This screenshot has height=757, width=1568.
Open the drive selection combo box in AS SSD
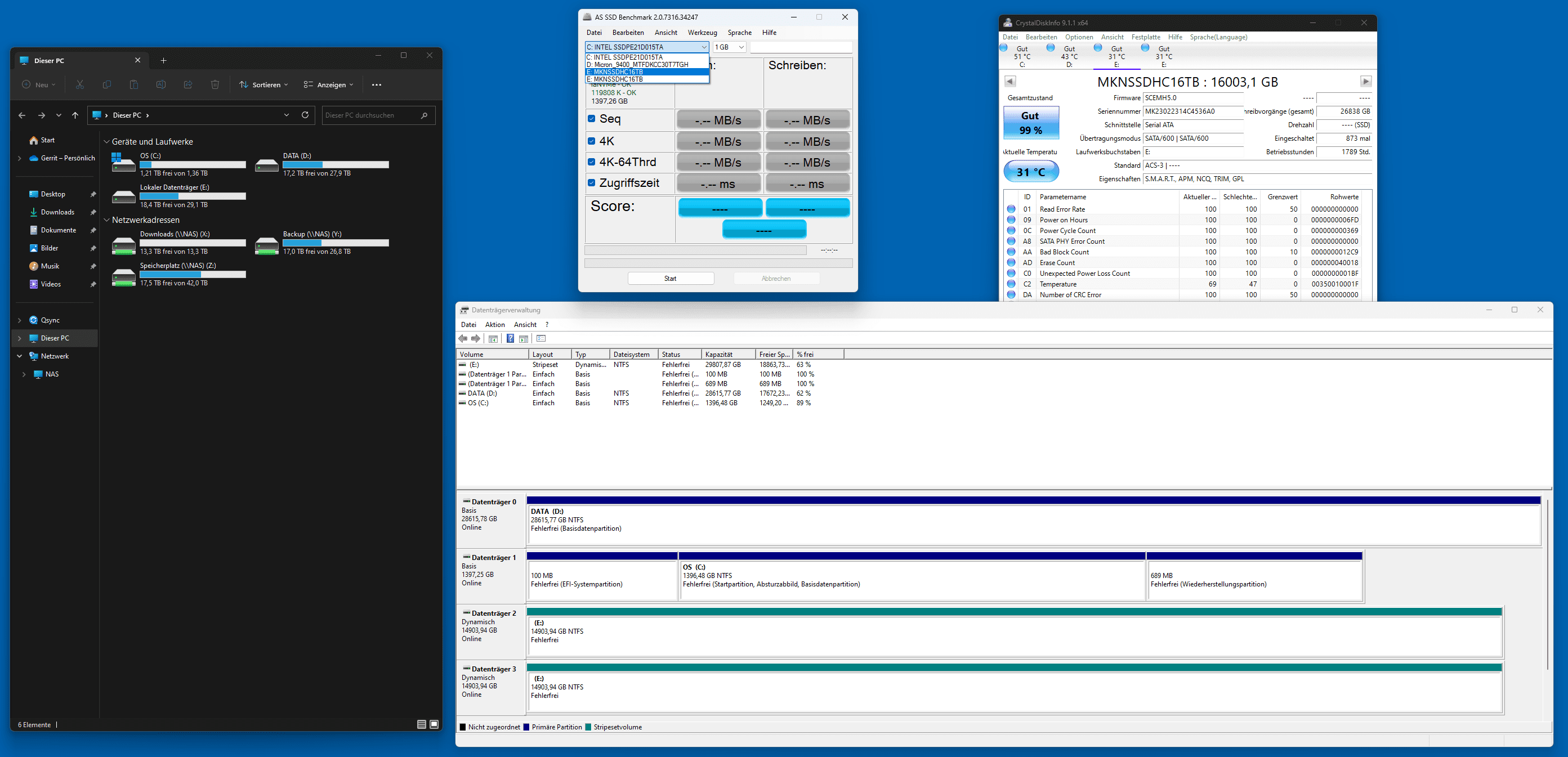click(x=647, y=47)
